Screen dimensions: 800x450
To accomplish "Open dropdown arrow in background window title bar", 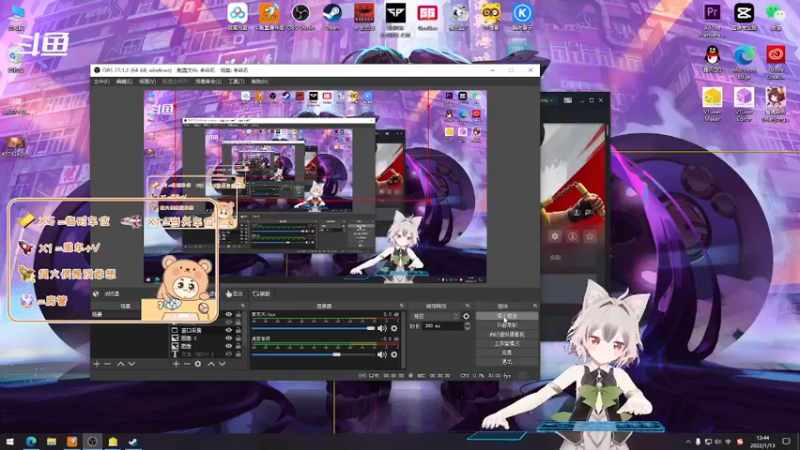I will [554, 101].
